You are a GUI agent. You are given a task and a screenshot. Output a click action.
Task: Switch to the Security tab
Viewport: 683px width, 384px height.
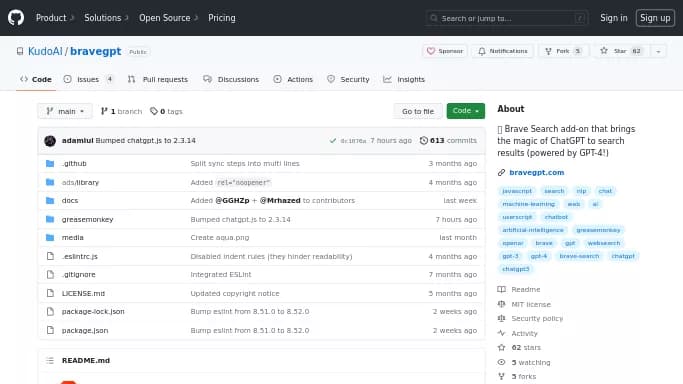tap(348, 79)
